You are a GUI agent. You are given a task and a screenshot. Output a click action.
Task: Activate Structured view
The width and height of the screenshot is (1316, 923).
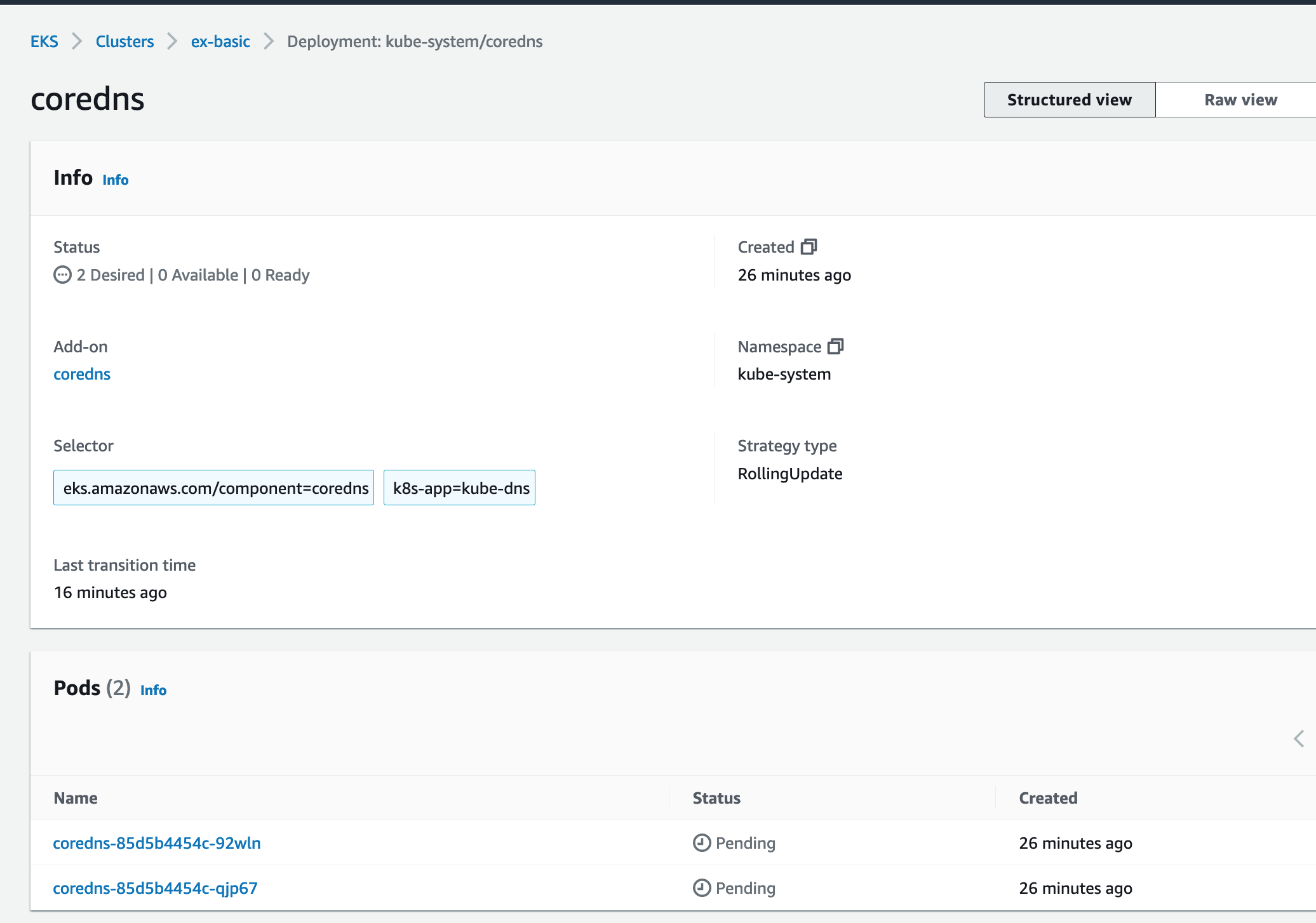click(x=1069, y=99)
